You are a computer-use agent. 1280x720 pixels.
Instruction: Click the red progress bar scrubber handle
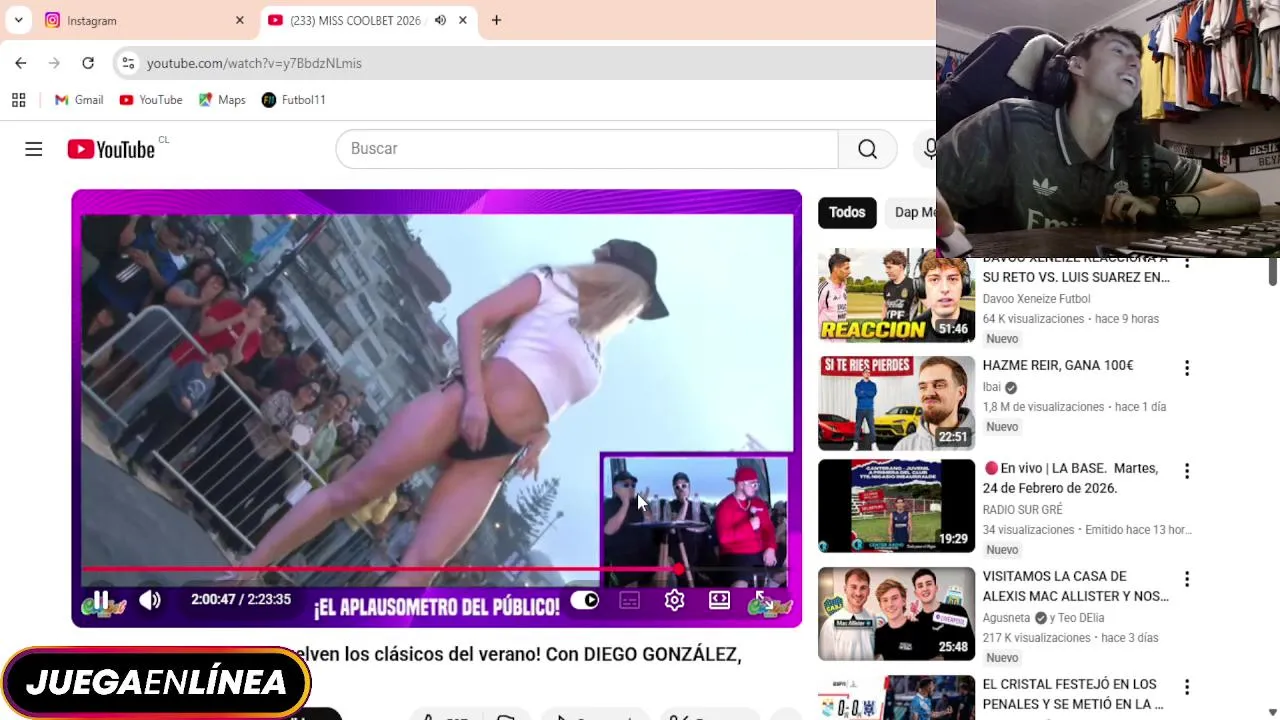coord(679,569)
